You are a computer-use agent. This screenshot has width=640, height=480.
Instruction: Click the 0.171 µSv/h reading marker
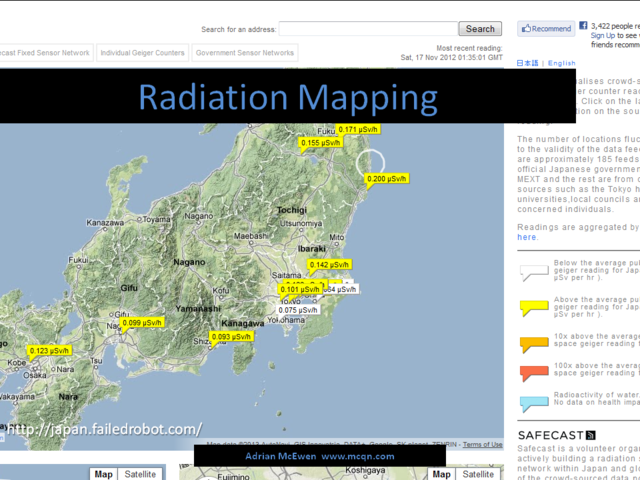coord(358,129)
